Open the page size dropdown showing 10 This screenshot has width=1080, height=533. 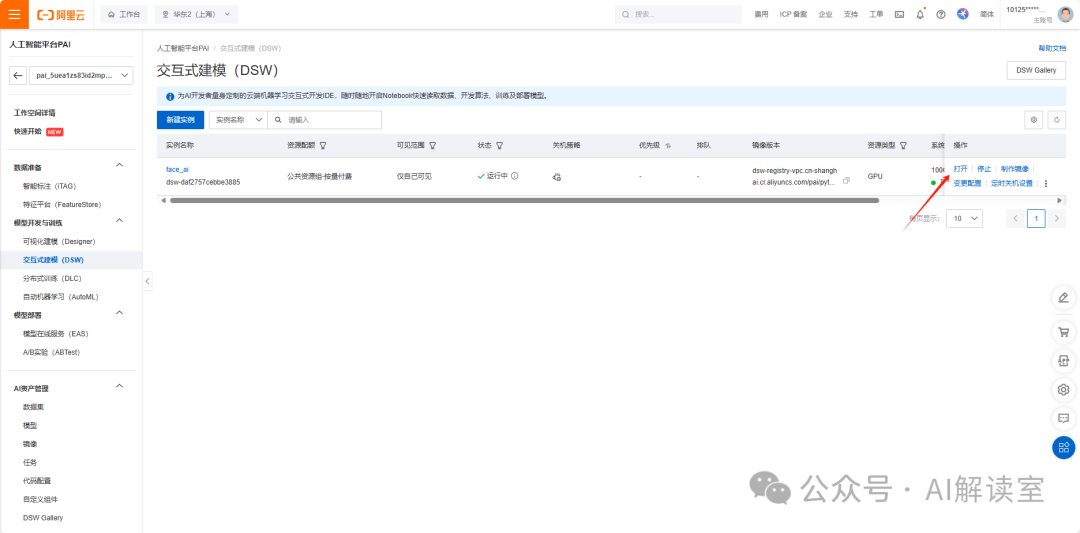pyautogui.click(x=964, y=218)
